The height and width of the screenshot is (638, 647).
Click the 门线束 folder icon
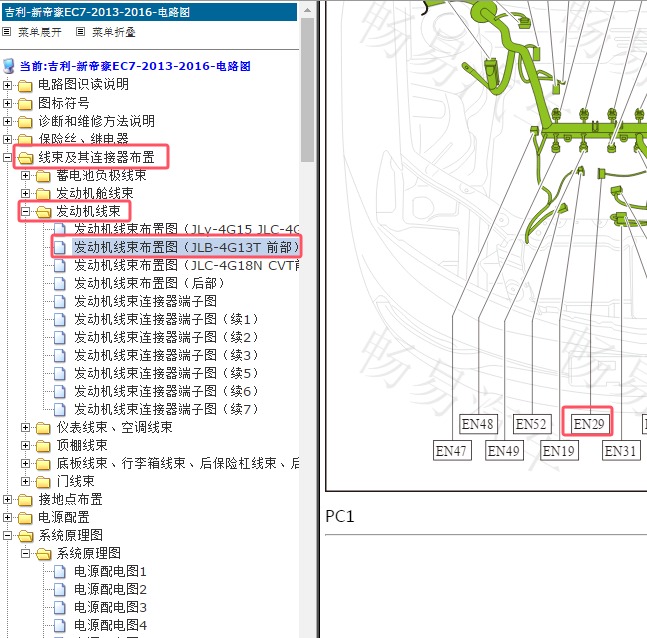(43, 482)
